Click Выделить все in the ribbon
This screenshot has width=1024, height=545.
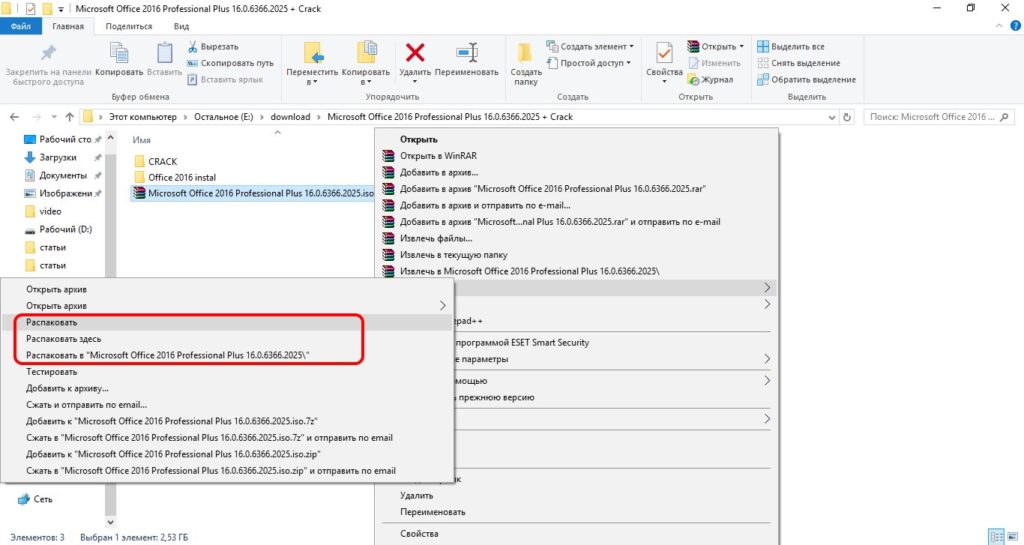click(791, 46)
